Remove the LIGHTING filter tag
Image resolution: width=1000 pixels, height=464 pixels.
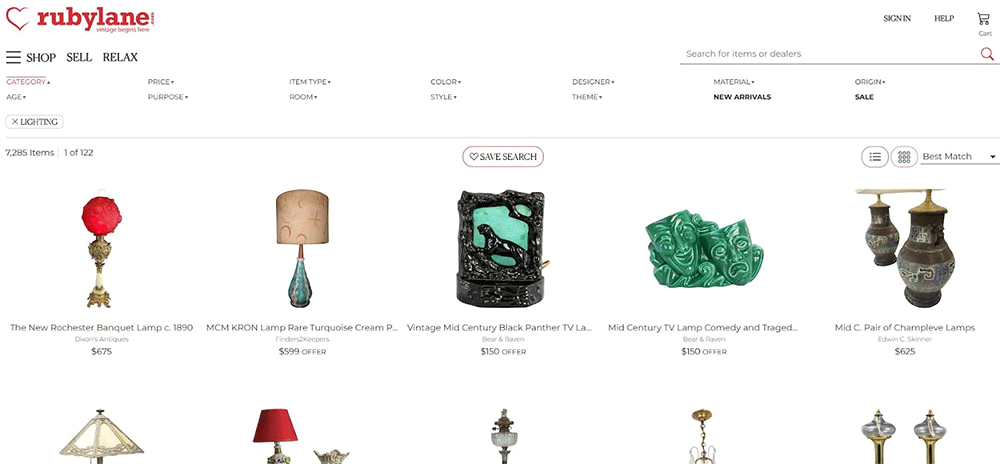(34, 122)
